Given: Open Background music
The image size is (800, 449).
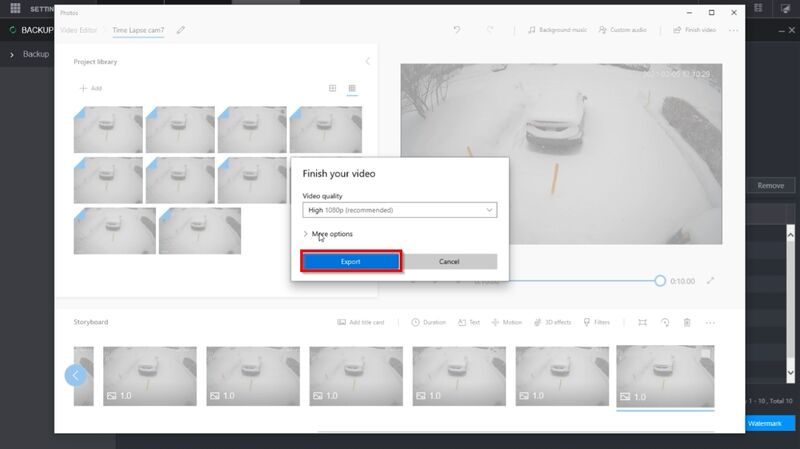Looking at the screenshot, I should click(557, 30).
